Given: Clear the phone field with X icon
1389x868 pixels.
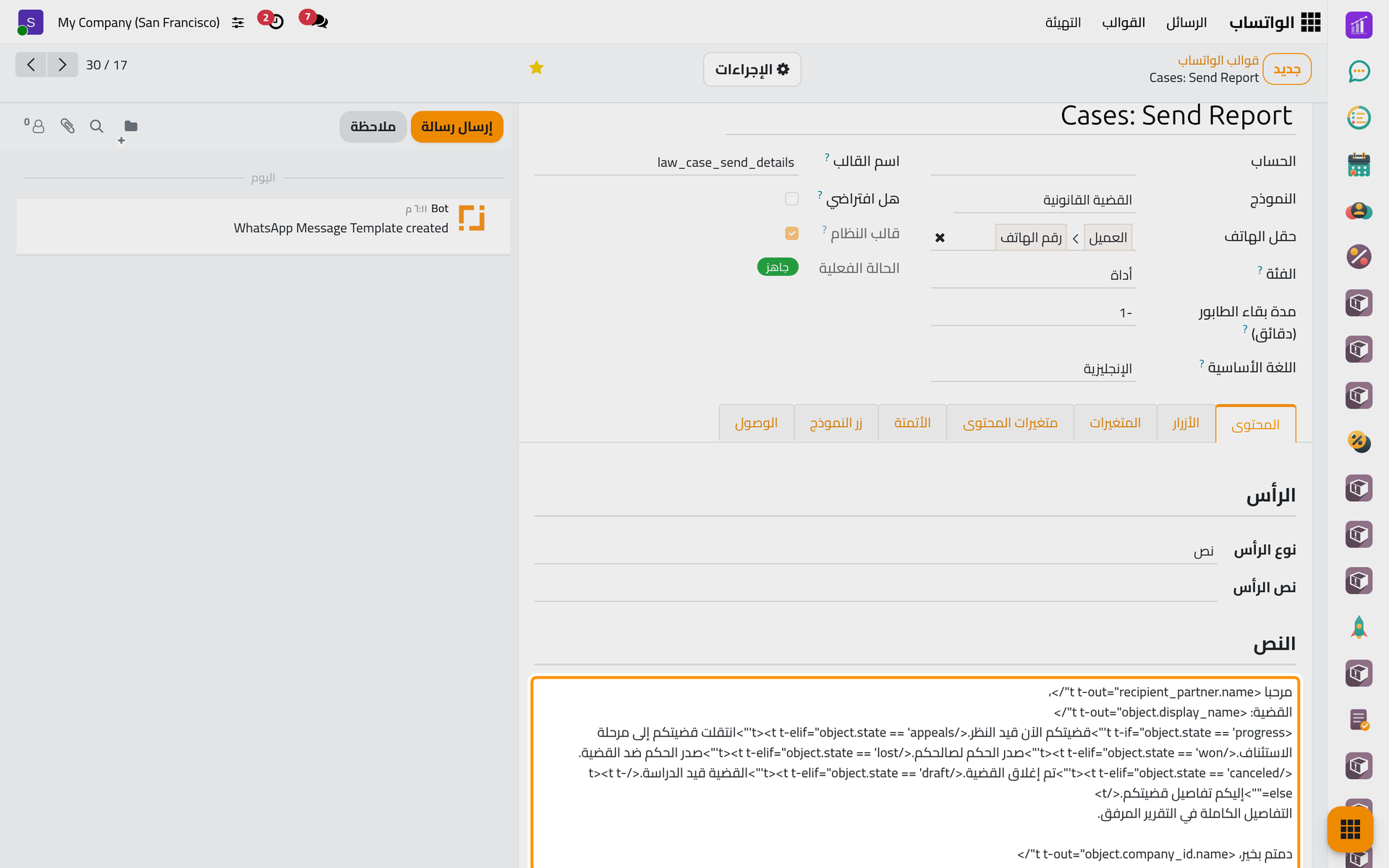Looking at the screenshot, I should tap(940, 237).
